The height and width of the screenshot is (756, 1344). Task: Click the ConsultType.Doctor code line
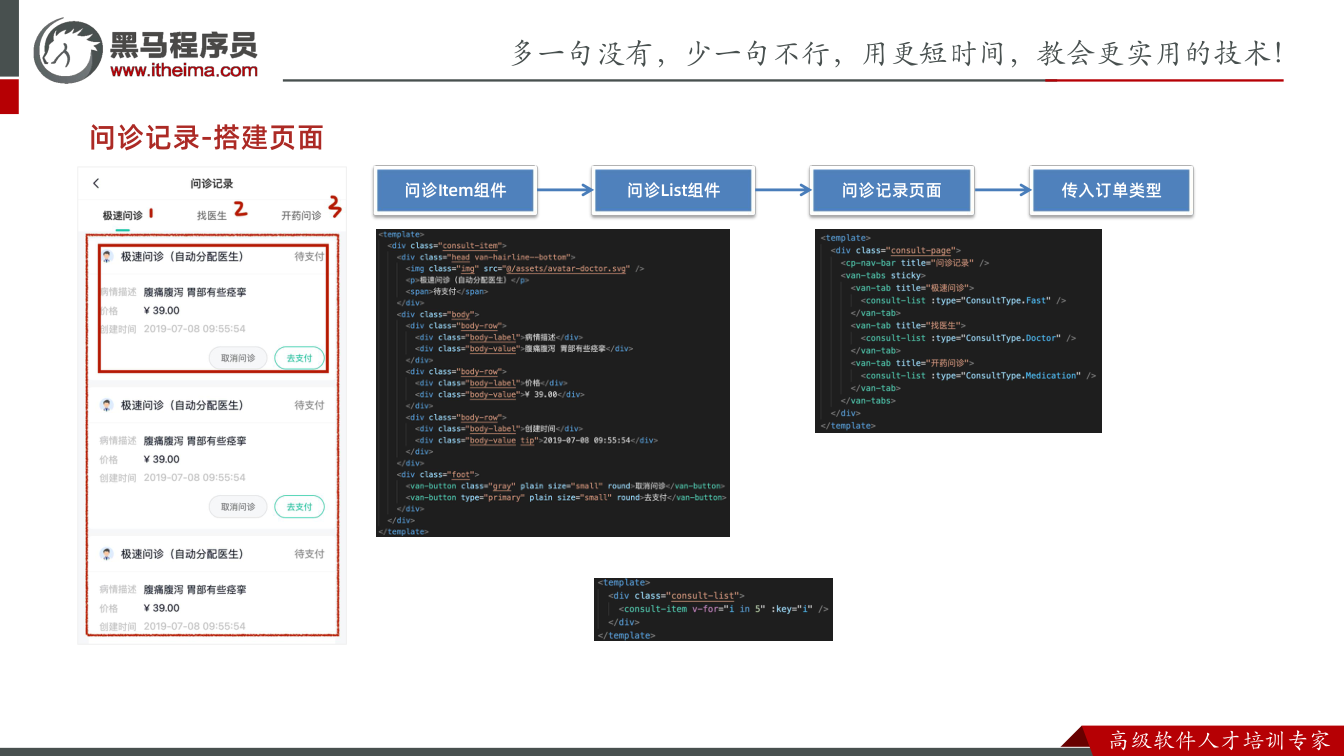pos(969,338)
